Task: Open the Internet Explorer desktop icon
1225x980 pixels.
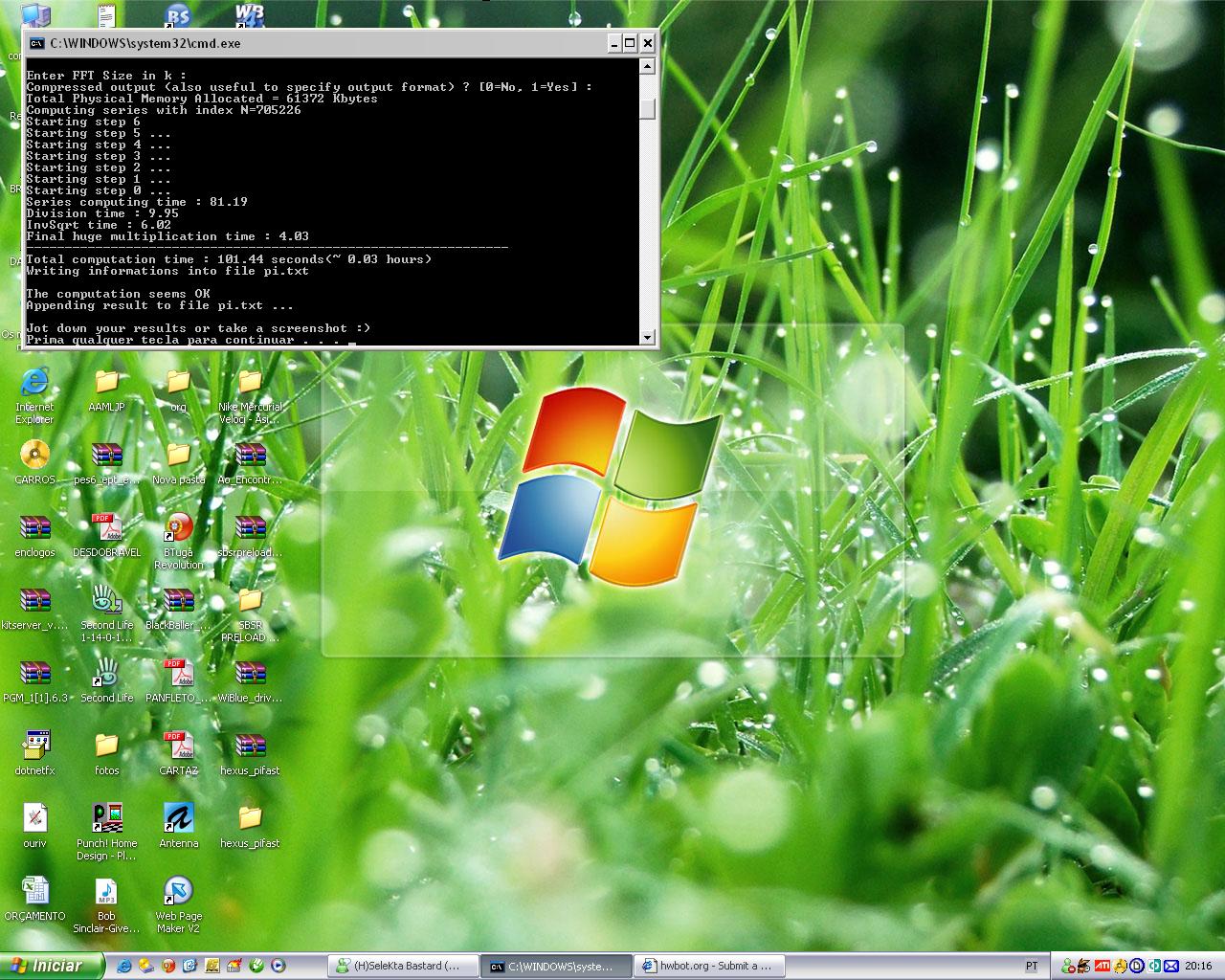Action: [34, 382]
